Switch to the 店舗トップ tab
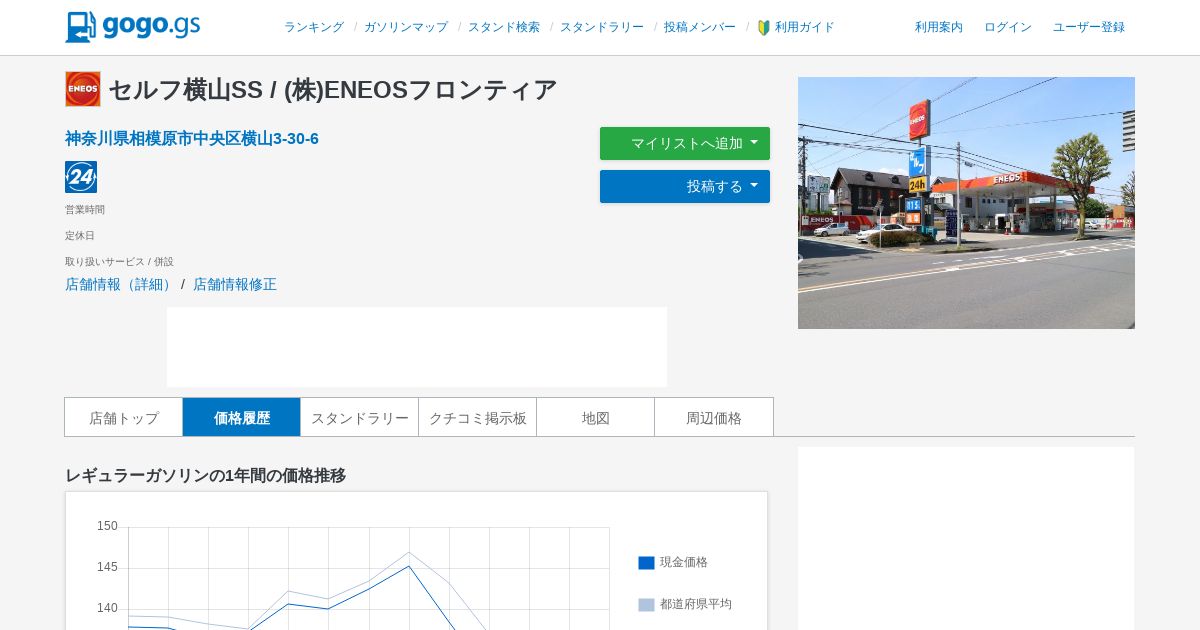The height and width of the screenshot is (630, 1200). click(x=124, y=417)
